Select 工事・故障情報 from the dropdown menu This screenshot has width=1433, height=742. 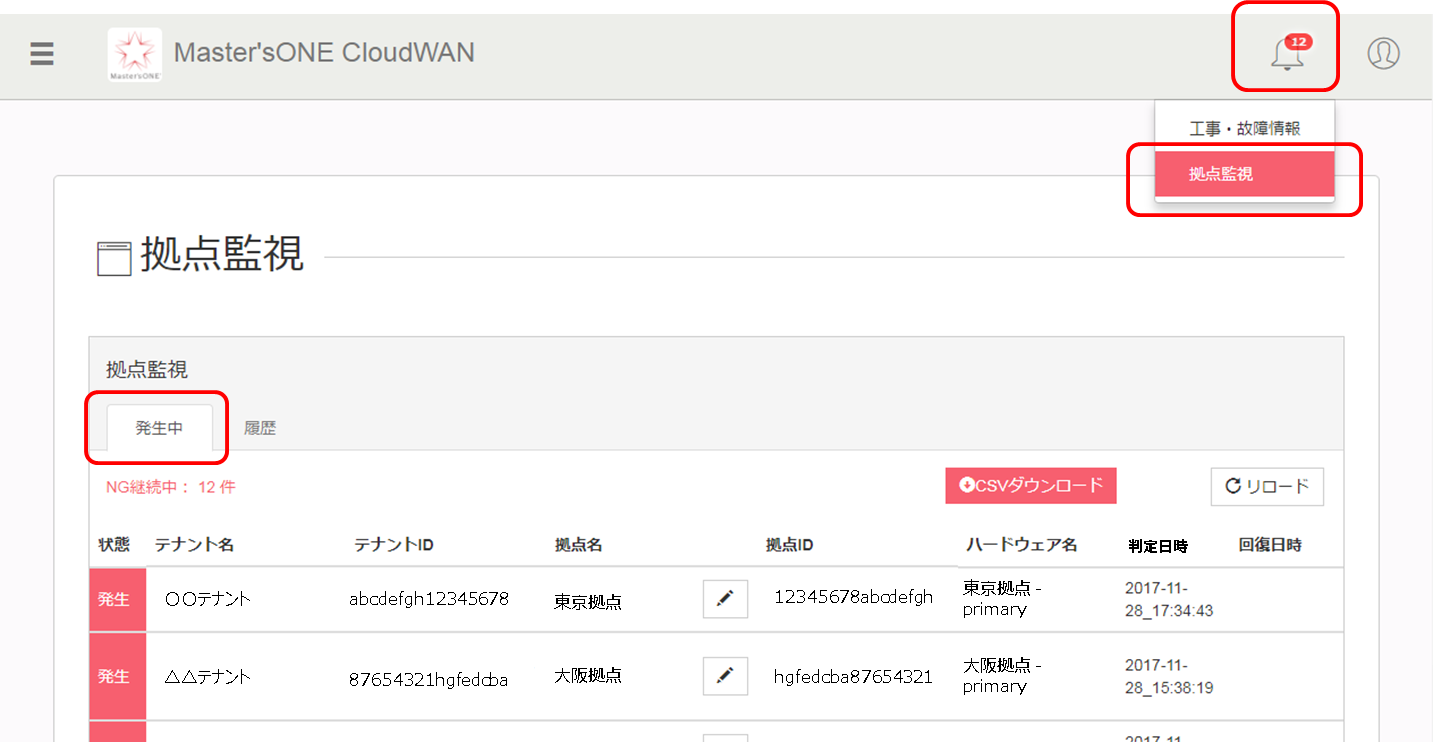pyautogui.click(x=1244, y=129)
